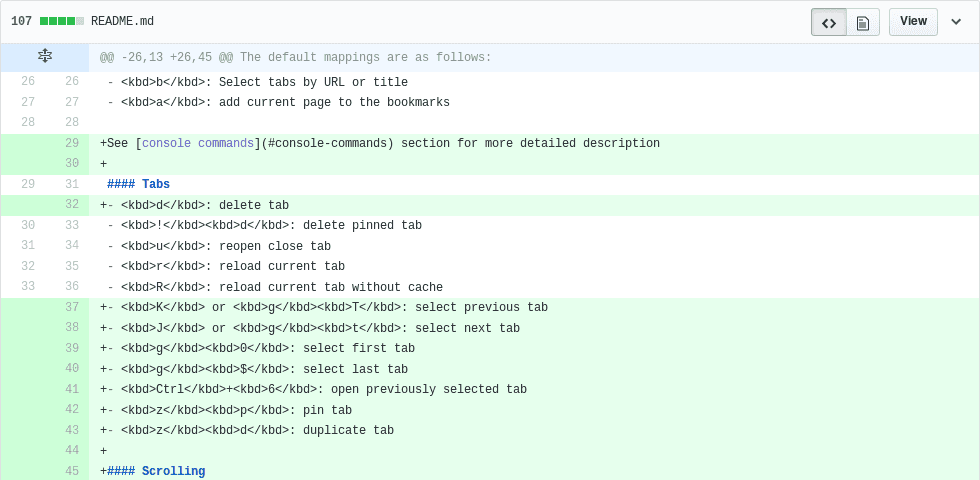The height and width of the screenshot is (480, 980).
Task: Switch to rich diff document icon
Action: coord(863,22)
